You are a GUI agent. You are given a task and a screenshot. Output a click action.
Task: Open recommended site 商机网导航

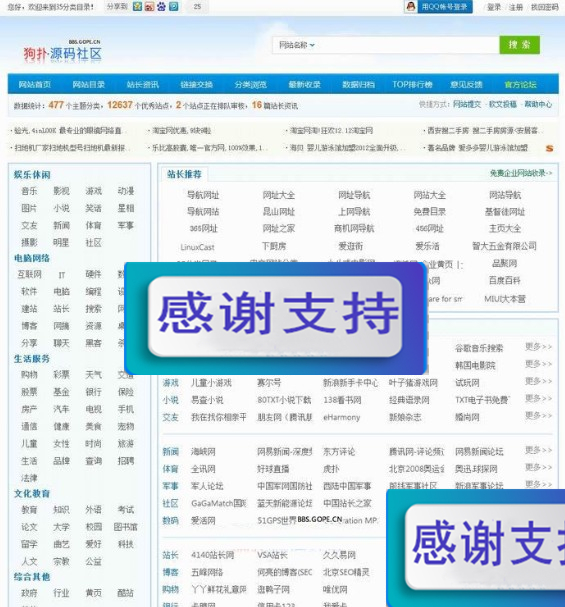[x=354, y=228]
